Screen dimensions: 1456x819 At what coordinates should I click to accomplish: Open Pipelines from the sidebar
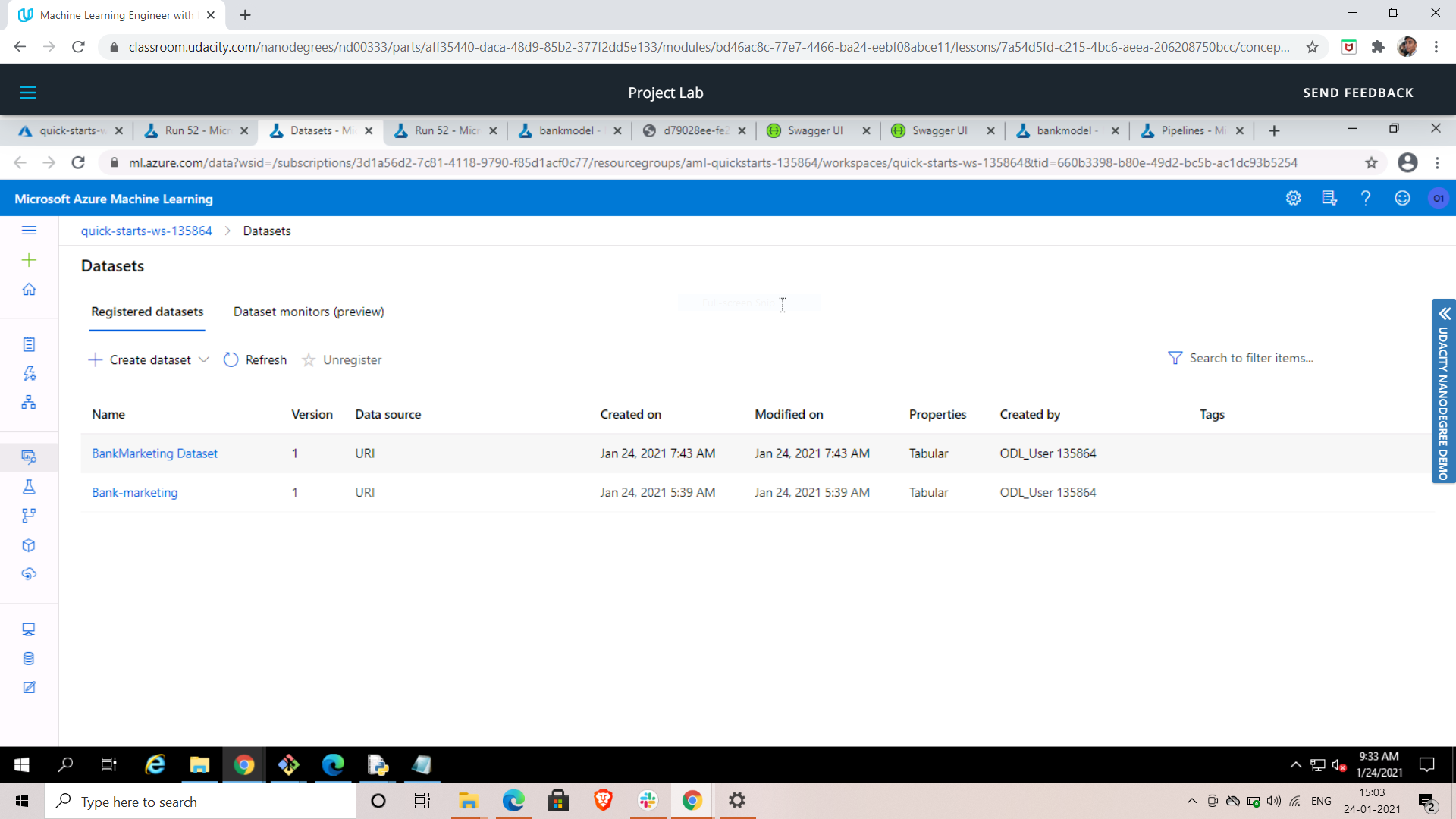point(29,516)
